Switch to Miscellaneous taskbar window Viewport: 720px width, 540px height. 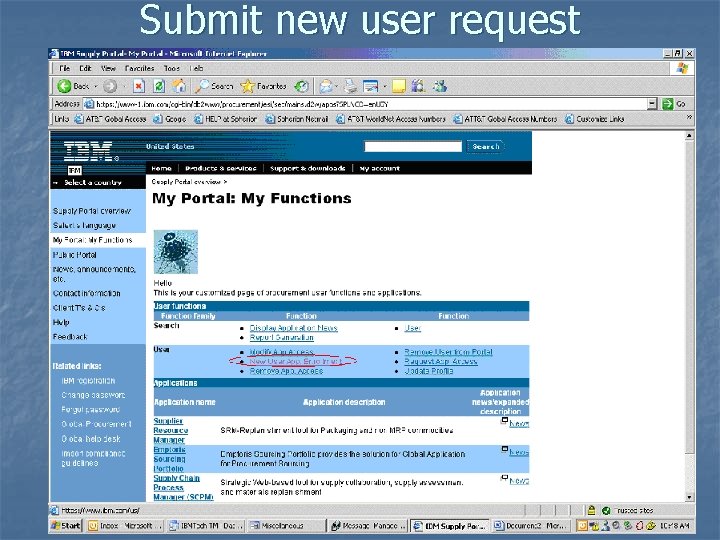(x=286, y=526)
